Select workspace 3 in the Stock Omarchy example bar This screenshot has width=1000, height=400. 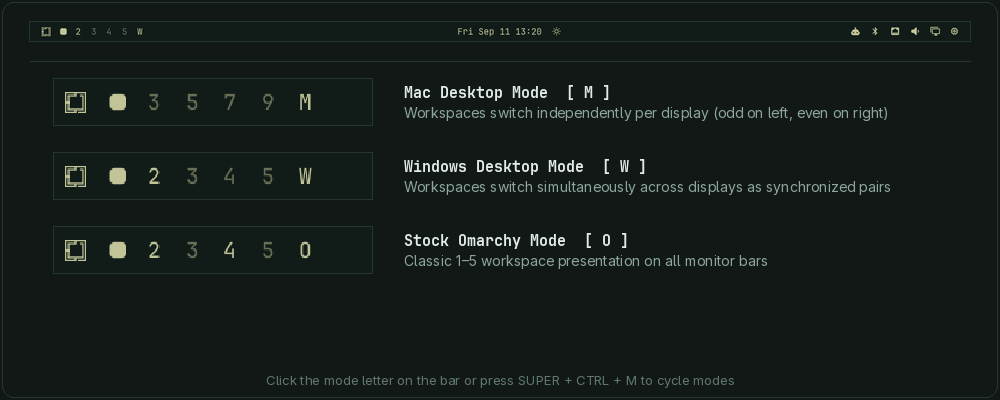(191, 250)
